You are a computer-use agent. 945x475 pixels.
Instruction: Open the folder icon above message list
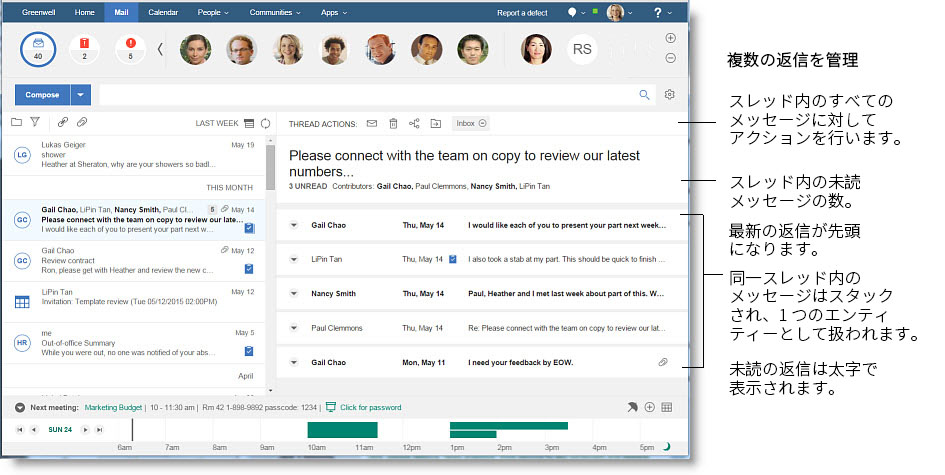click(x=16, y=122)
